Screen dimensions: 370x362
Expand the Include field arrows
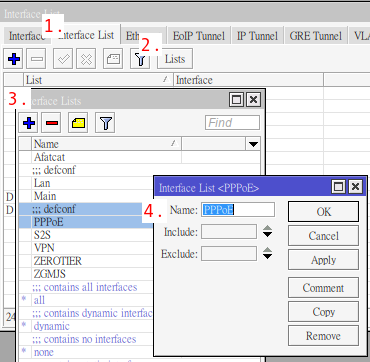pyautogui.click(x=267, y=231)
